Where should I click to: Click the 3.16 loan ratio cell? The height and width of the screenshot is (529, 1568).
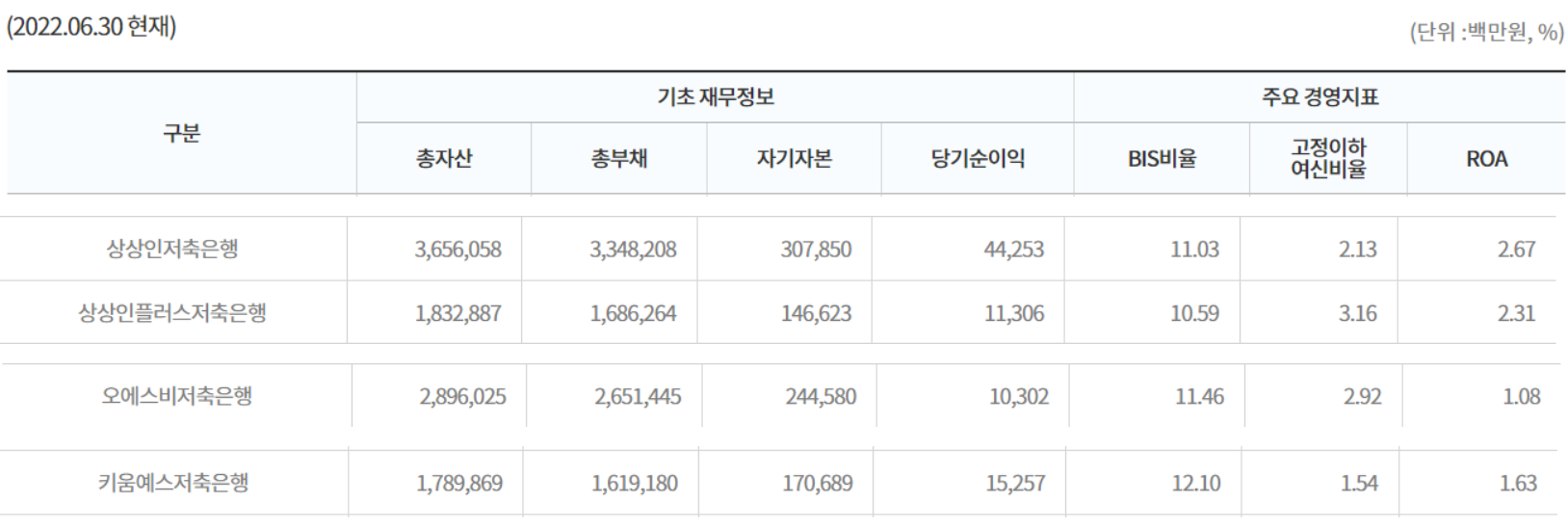(1358, 313)
